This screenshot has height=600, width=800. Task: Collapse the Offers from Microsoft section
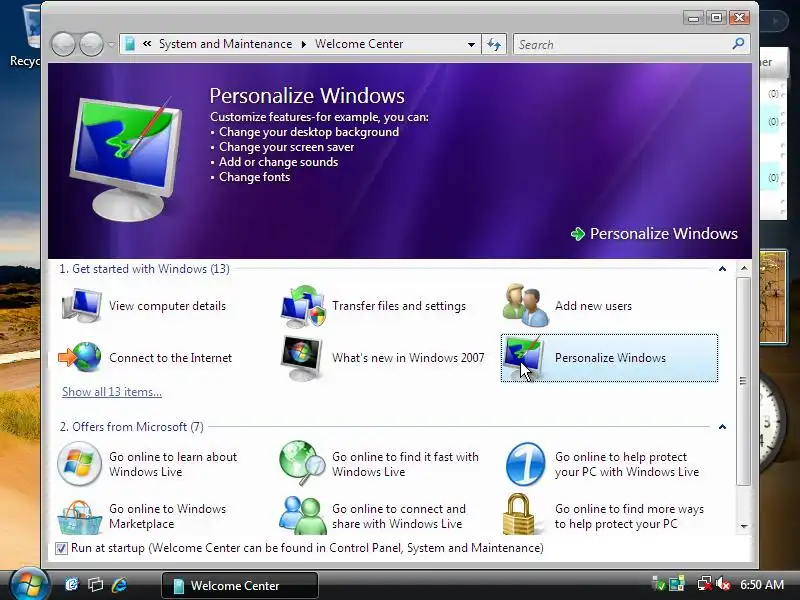[722, 427]
